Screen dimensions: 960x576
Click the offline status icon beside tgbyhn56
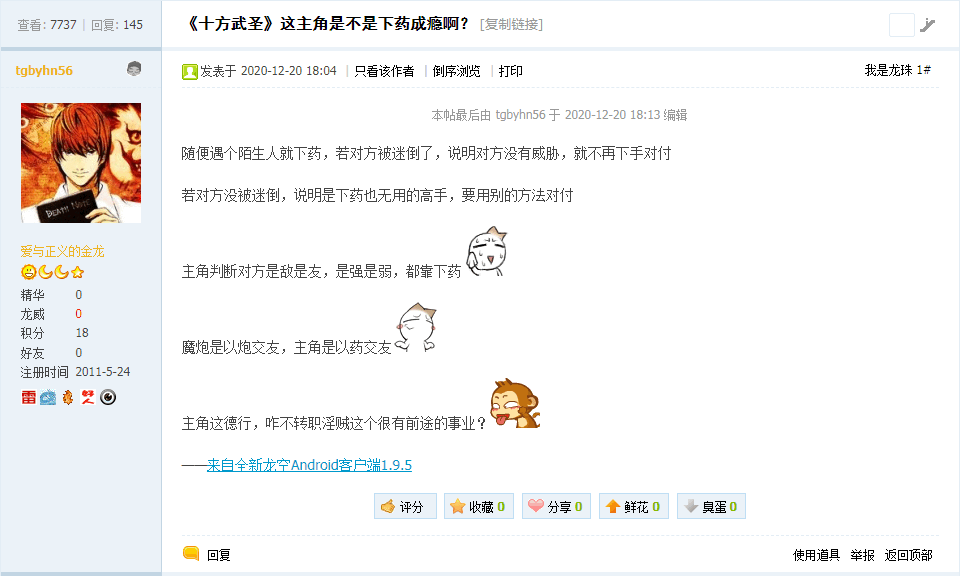[134, 69]
